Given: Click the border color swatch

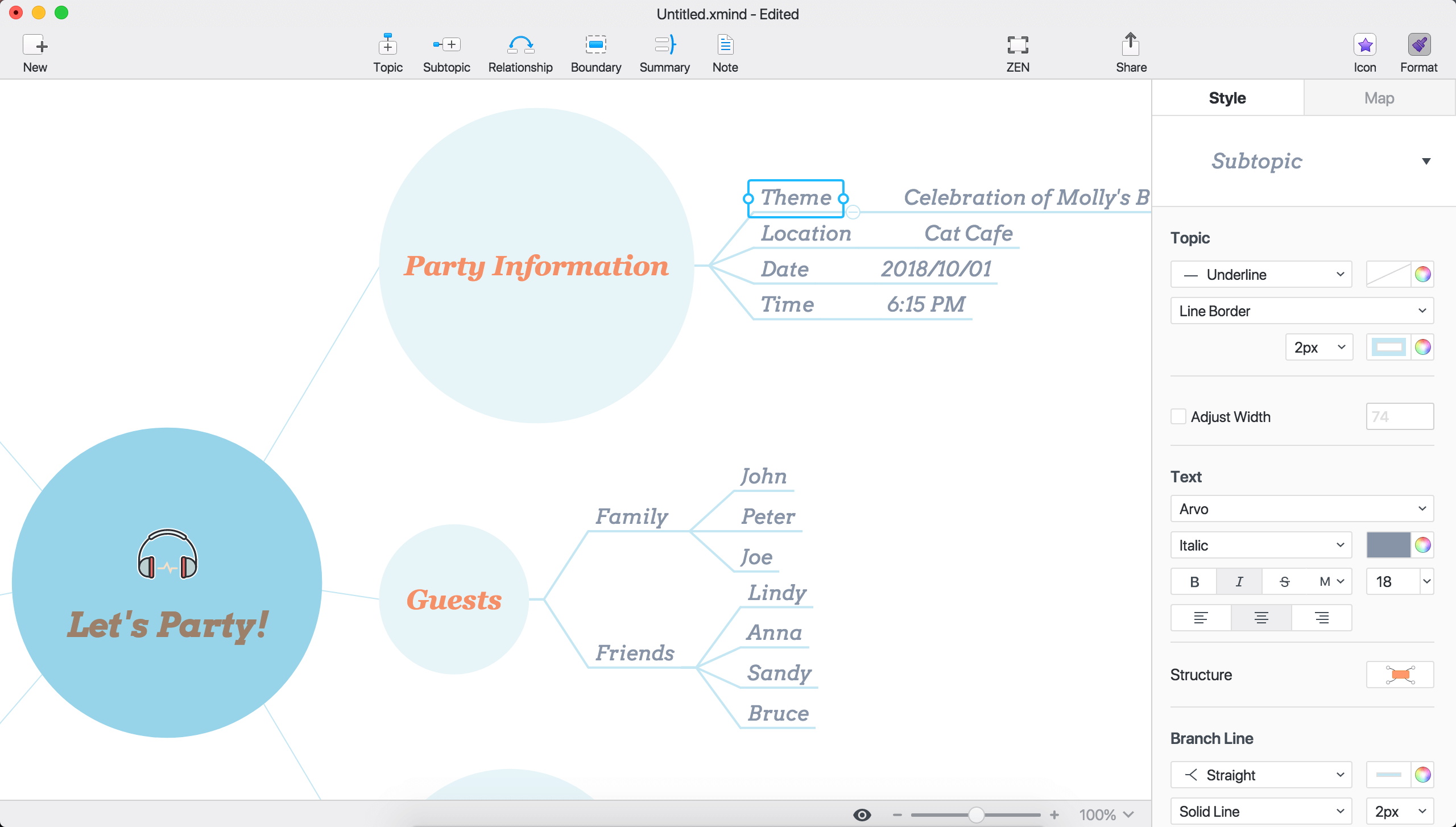Looking at the screenshot, I should (1388, 347).
